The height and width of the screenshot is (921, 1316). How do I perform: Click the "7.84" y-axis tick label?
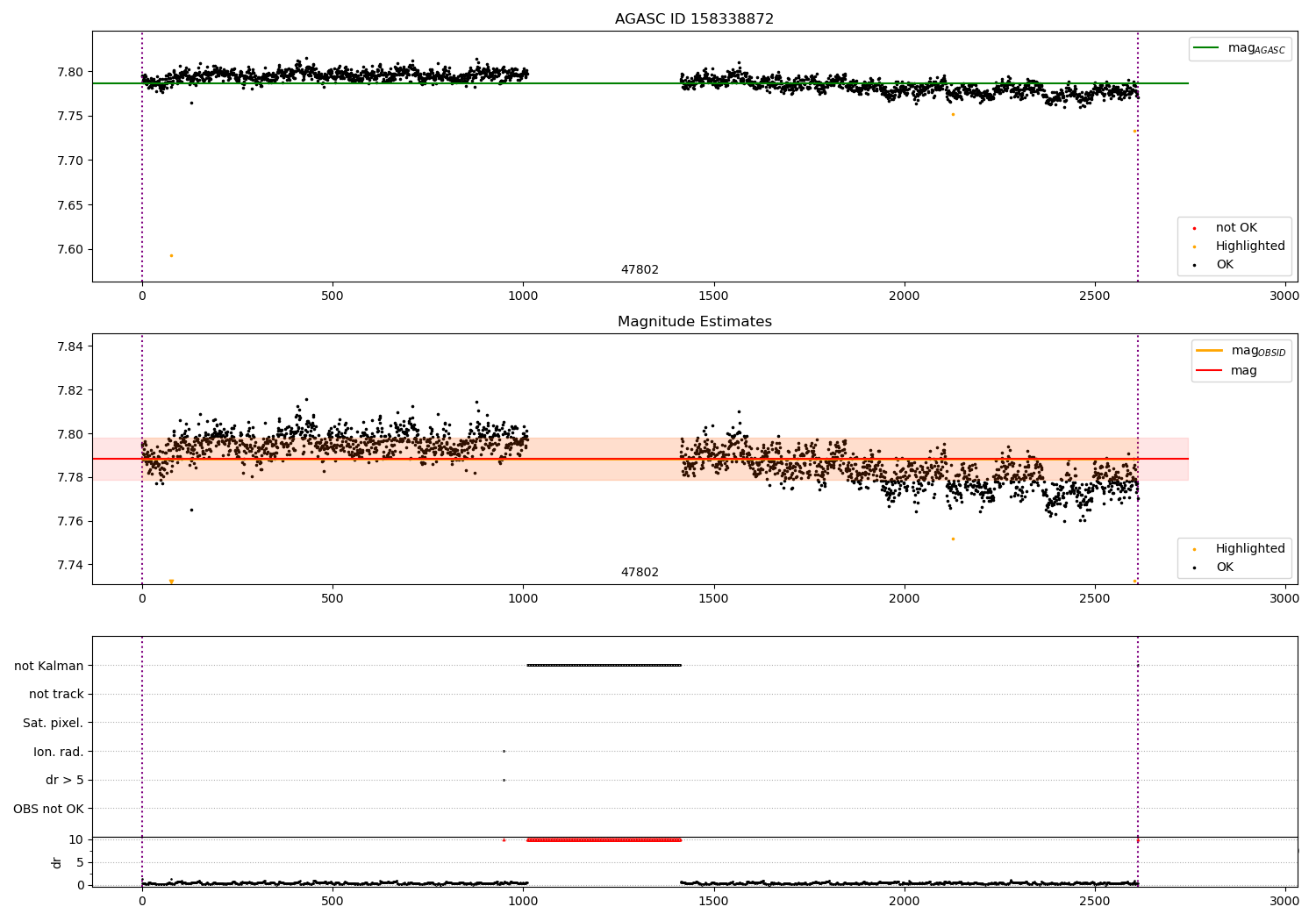(x=71, y=346)
